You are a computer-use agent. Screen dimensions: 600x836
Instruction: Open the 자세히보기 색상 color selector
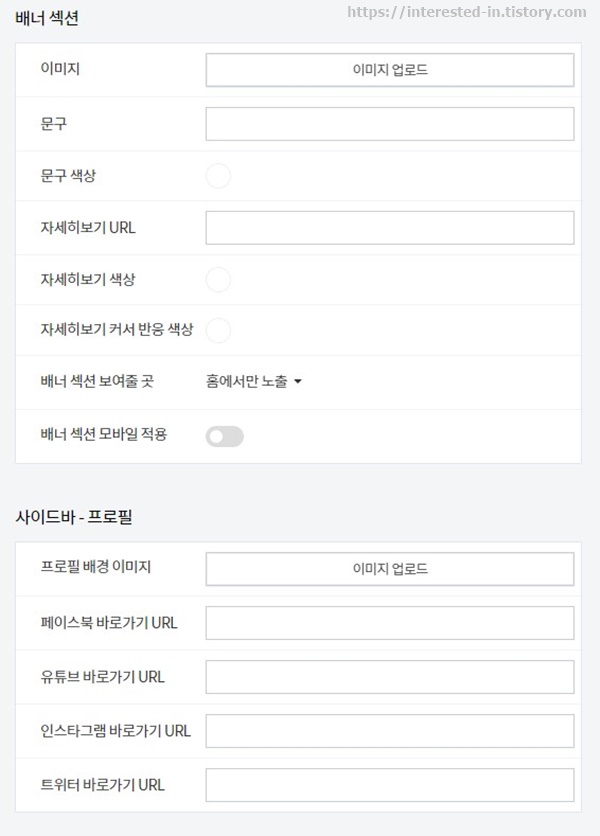218,279
